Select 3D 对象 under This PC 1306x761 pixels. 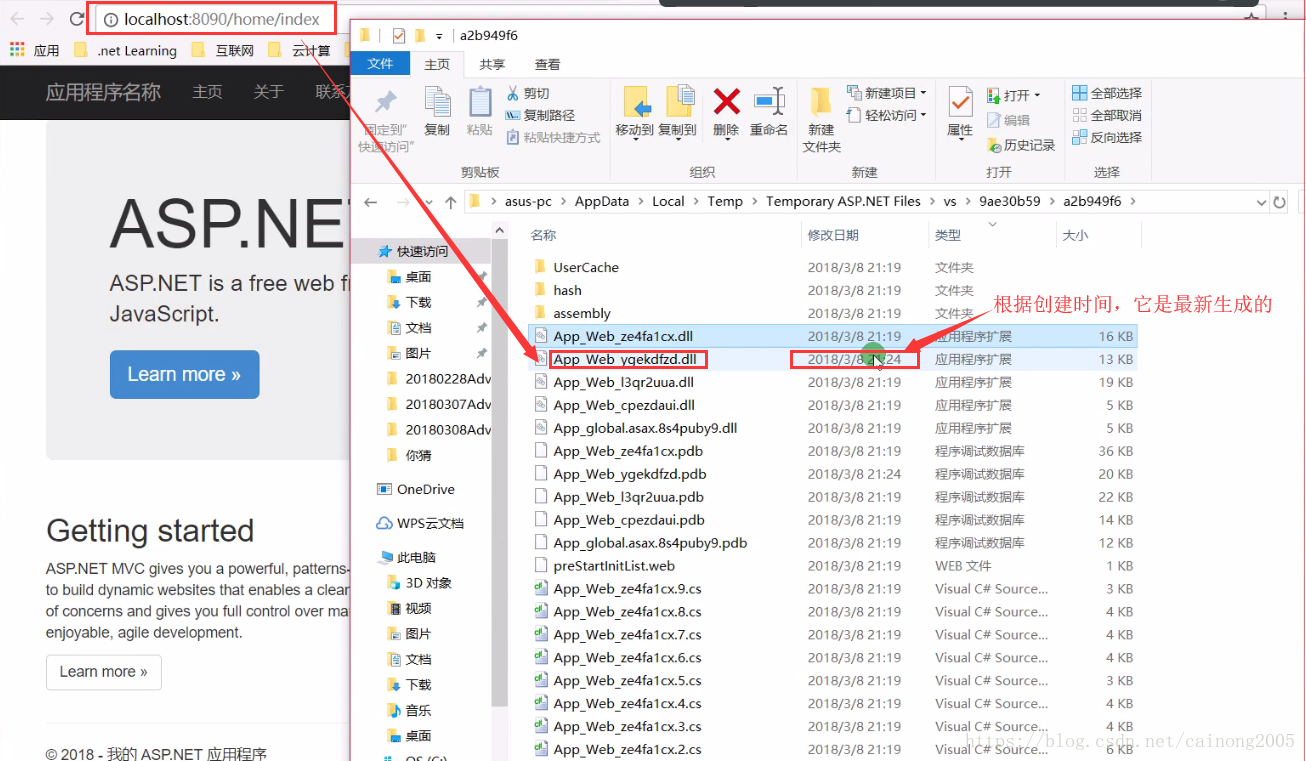419,583
